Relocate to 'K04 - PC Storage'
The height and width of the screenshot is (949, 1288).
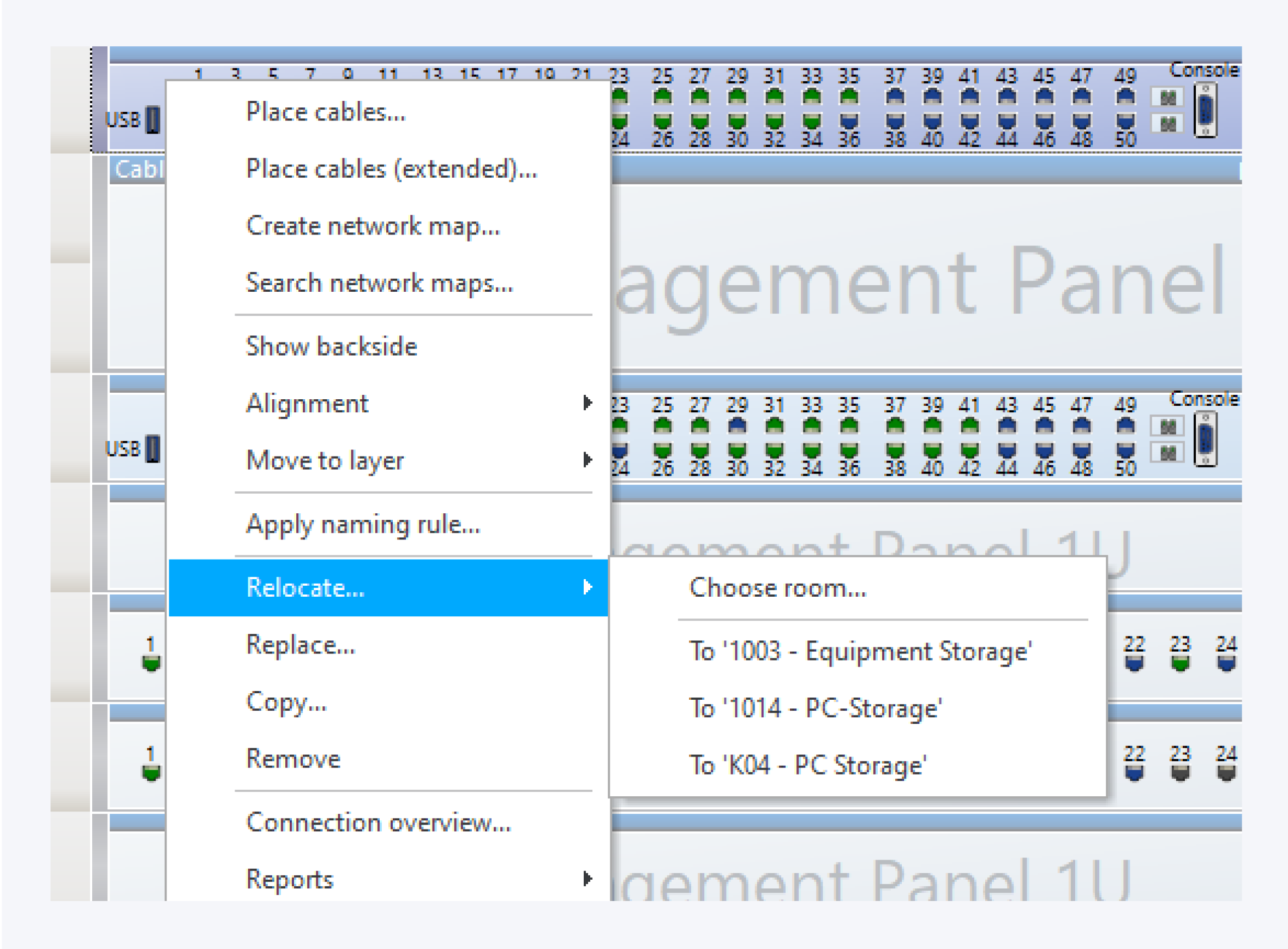click(808, 765)
